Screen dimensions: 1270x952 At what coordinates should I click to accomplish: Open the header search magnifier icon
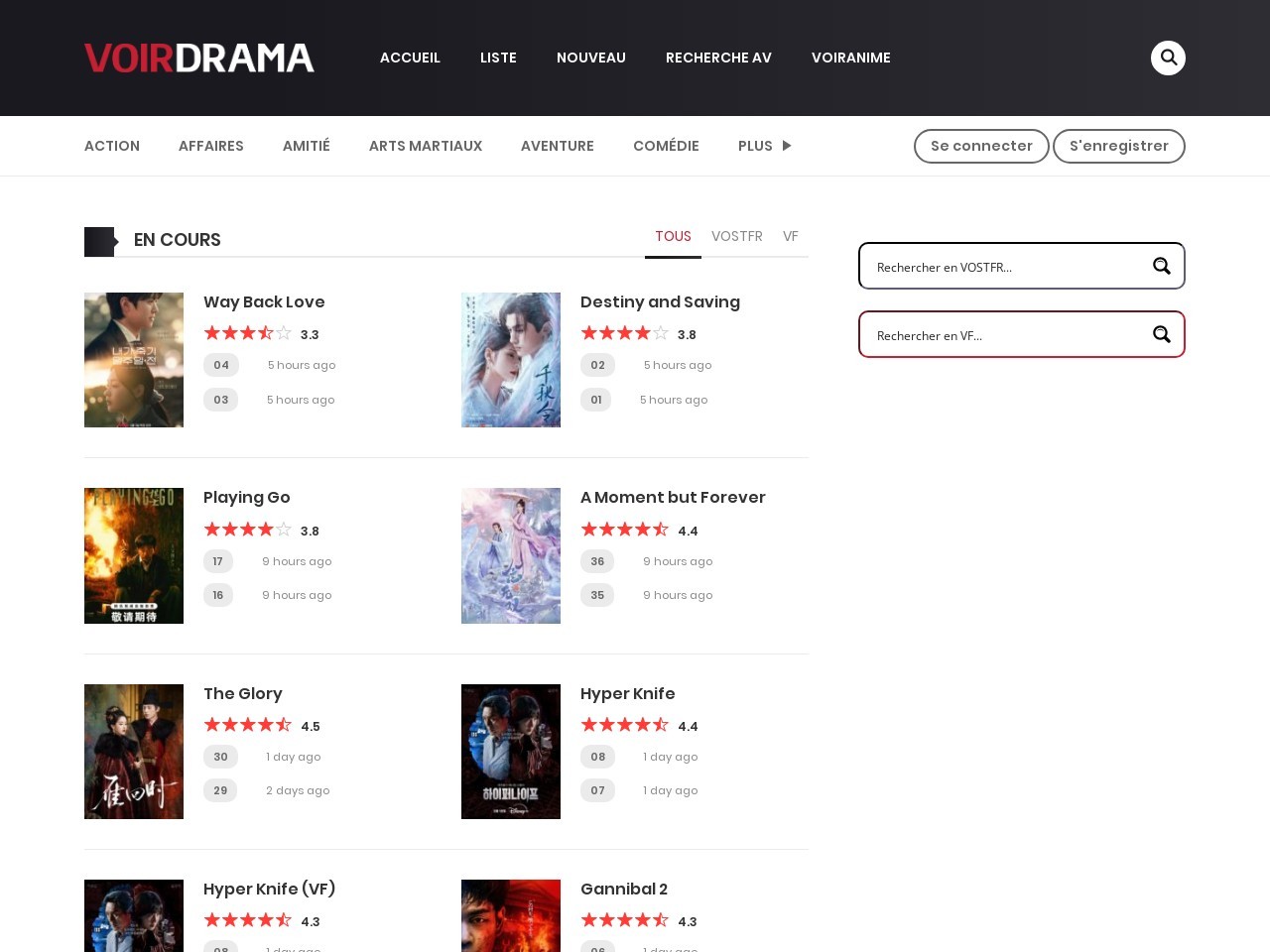tap(1168, 58)
